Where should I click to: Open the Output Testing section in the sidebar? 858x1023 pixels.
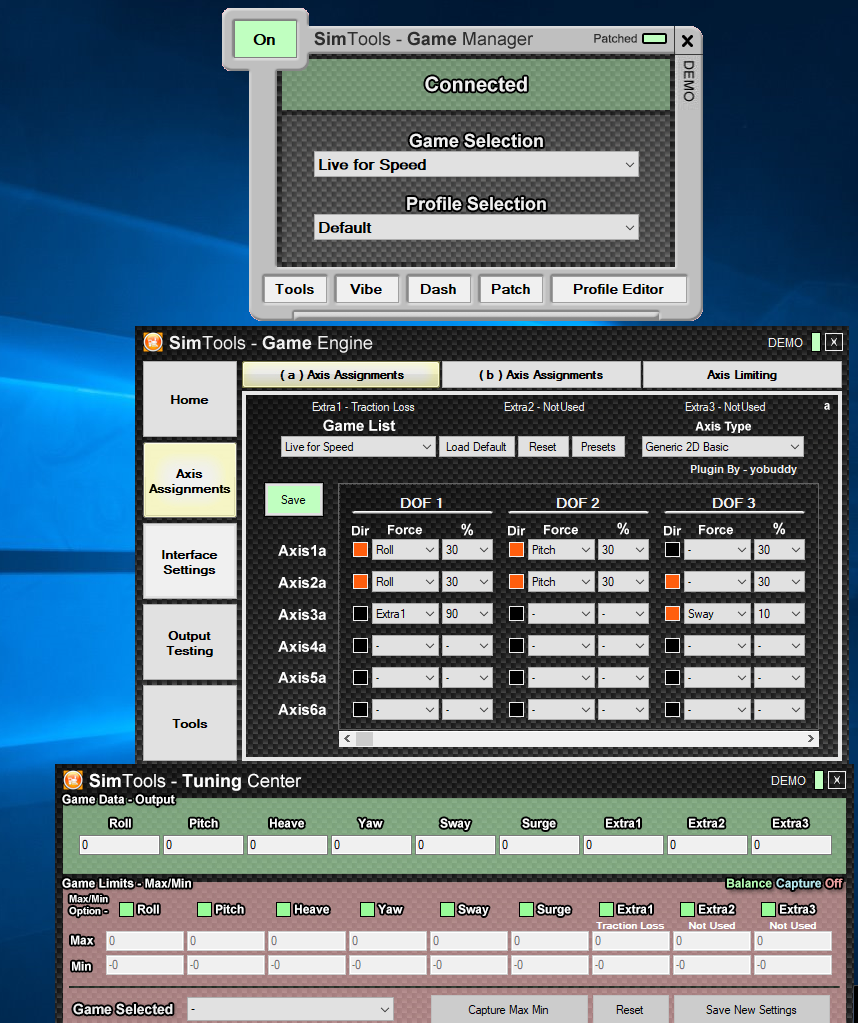[x=190, y=643]
